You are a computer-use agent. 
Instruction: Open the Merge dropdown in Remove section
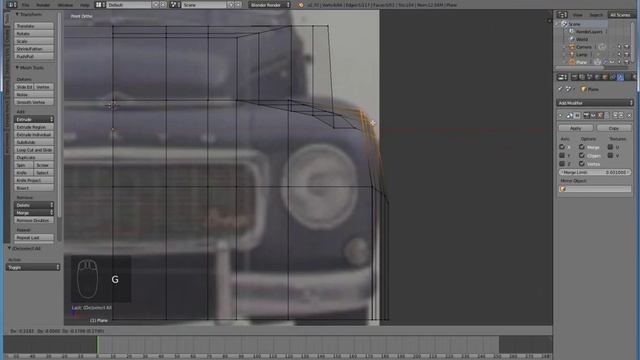point(34,213)
